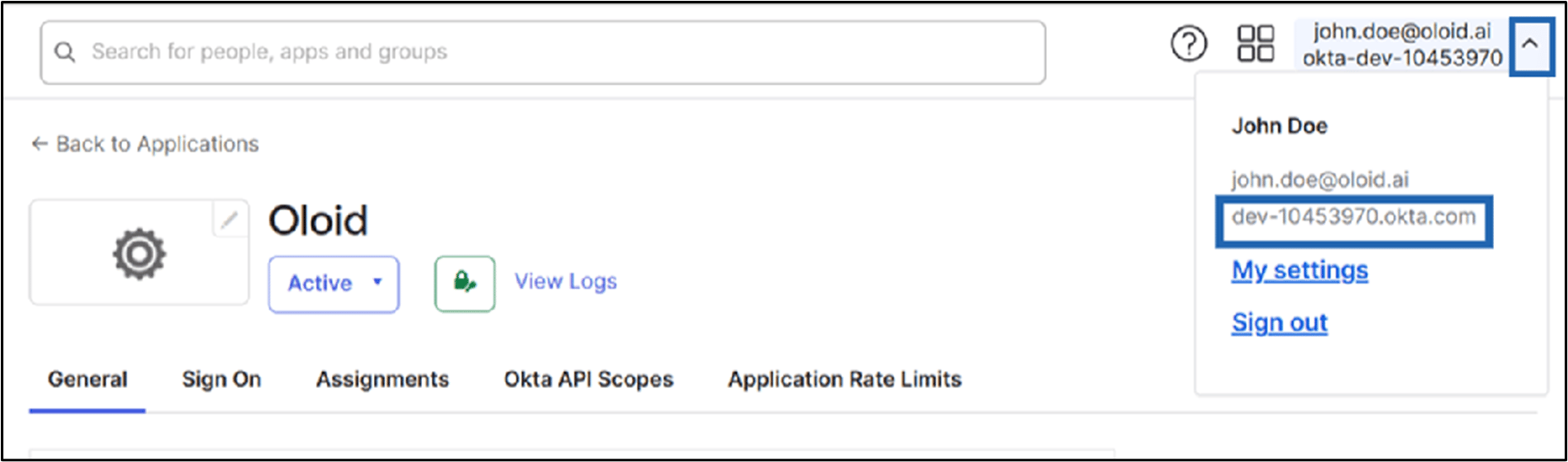The height and width of the screenshot is (462, 1568).
Task: Click the pencil edit icon on app logo
Action: pyautogui.click(x=229, y=220)
